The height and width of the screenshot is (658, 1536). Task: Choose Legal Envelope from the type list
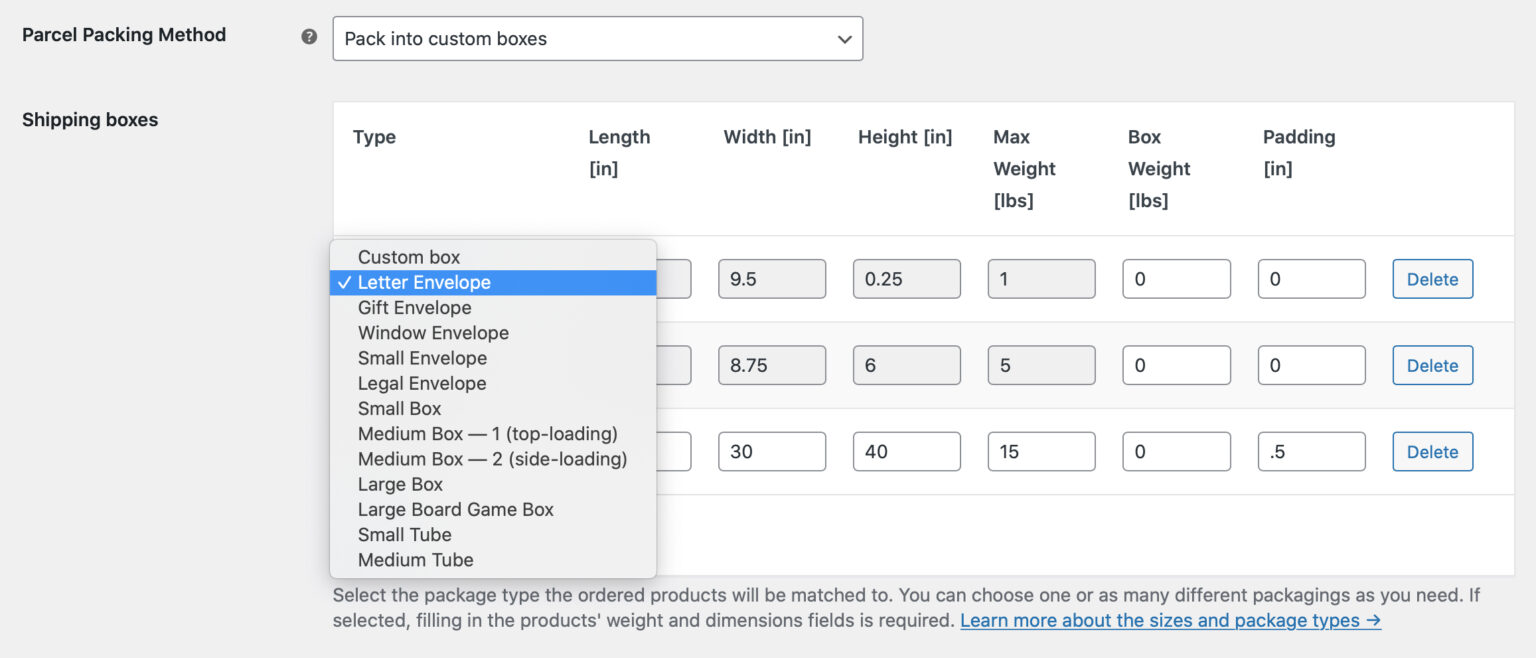[421, 383]
